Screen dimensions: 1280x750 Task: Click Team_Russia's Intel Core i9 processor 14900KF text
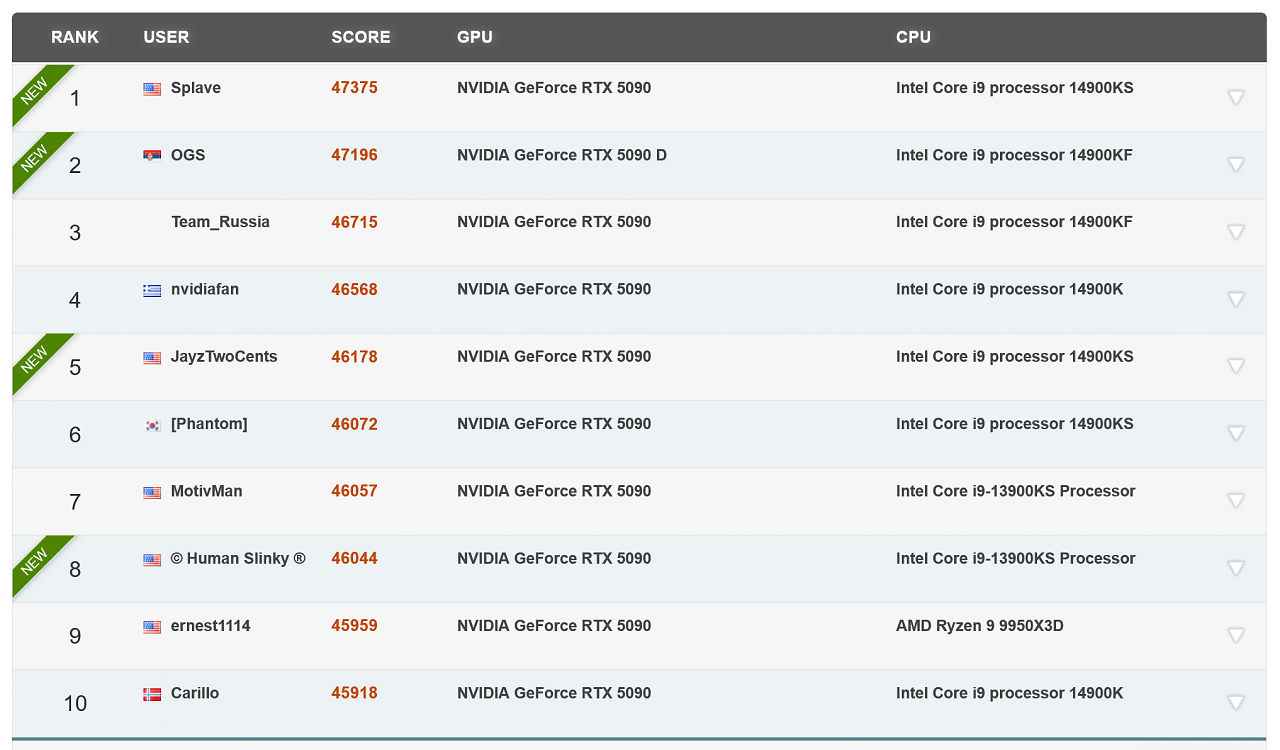(1015, 222)
